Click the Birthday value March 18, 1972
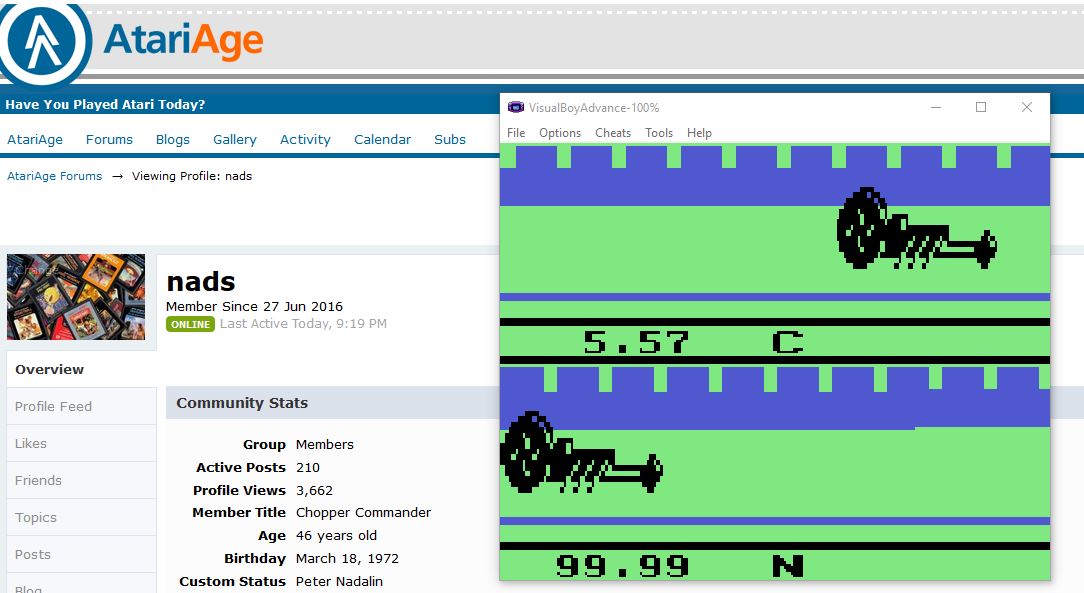The width and height of the screenshot is (1084, 593). click(347, 558)
